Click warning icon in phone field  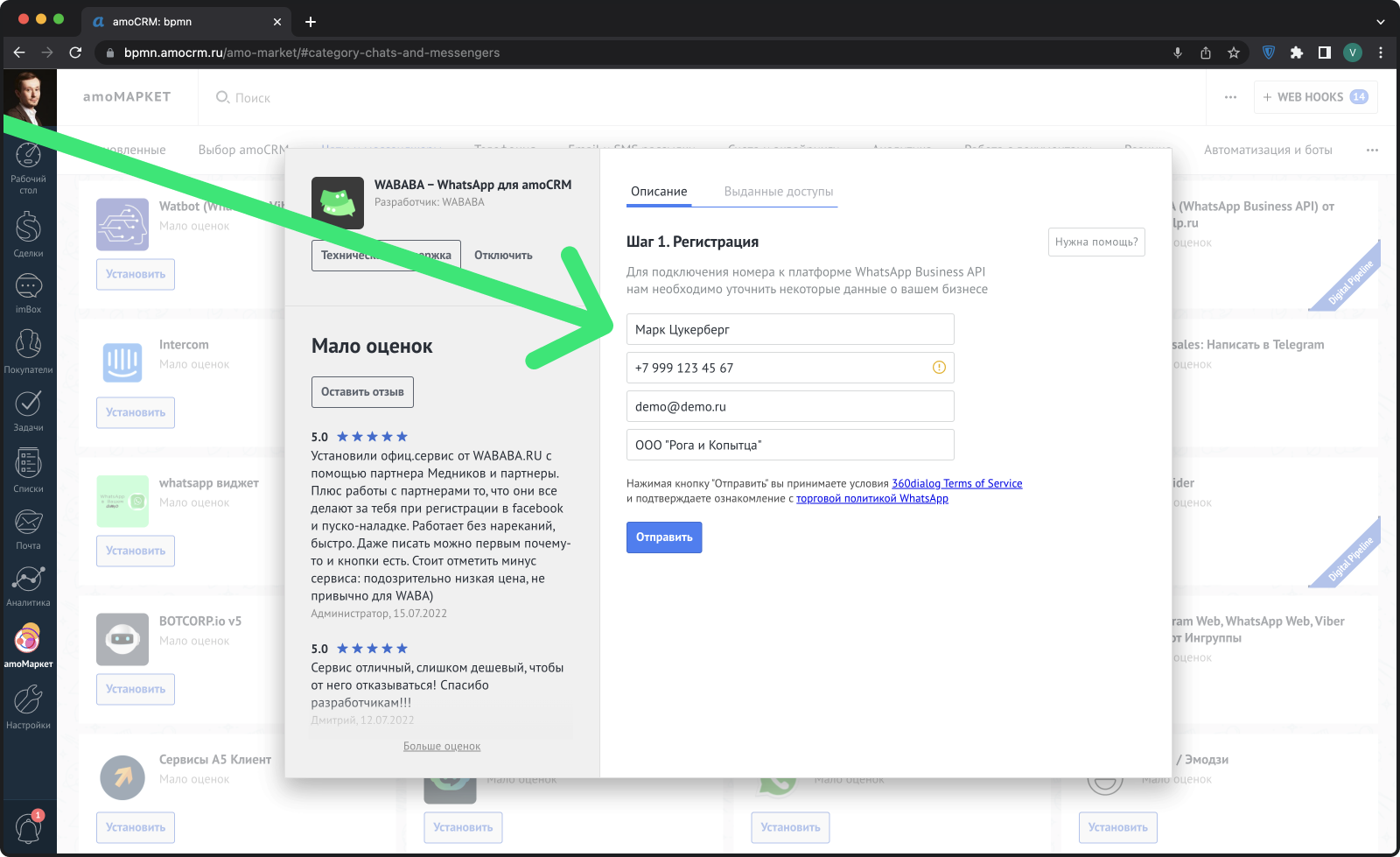point(939,368)
